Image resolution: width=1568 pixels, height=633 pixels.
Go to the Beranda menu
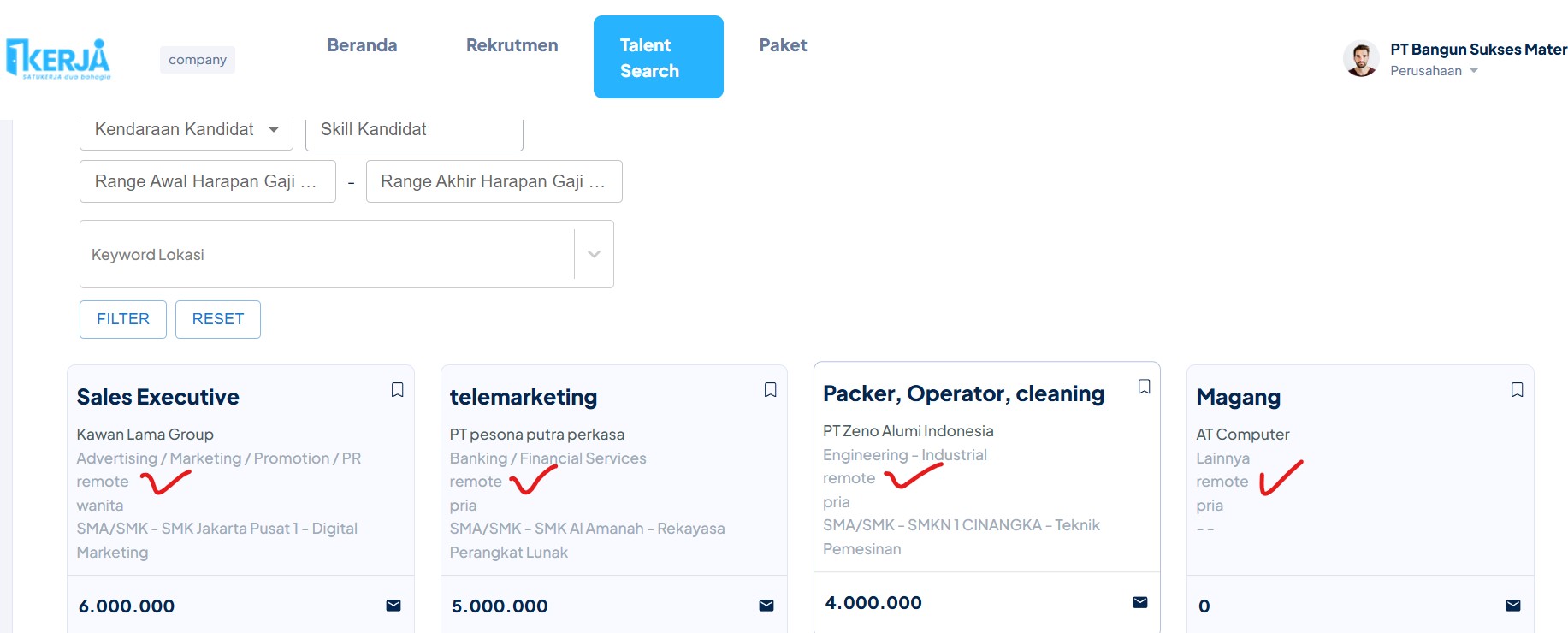pos(362,45)
